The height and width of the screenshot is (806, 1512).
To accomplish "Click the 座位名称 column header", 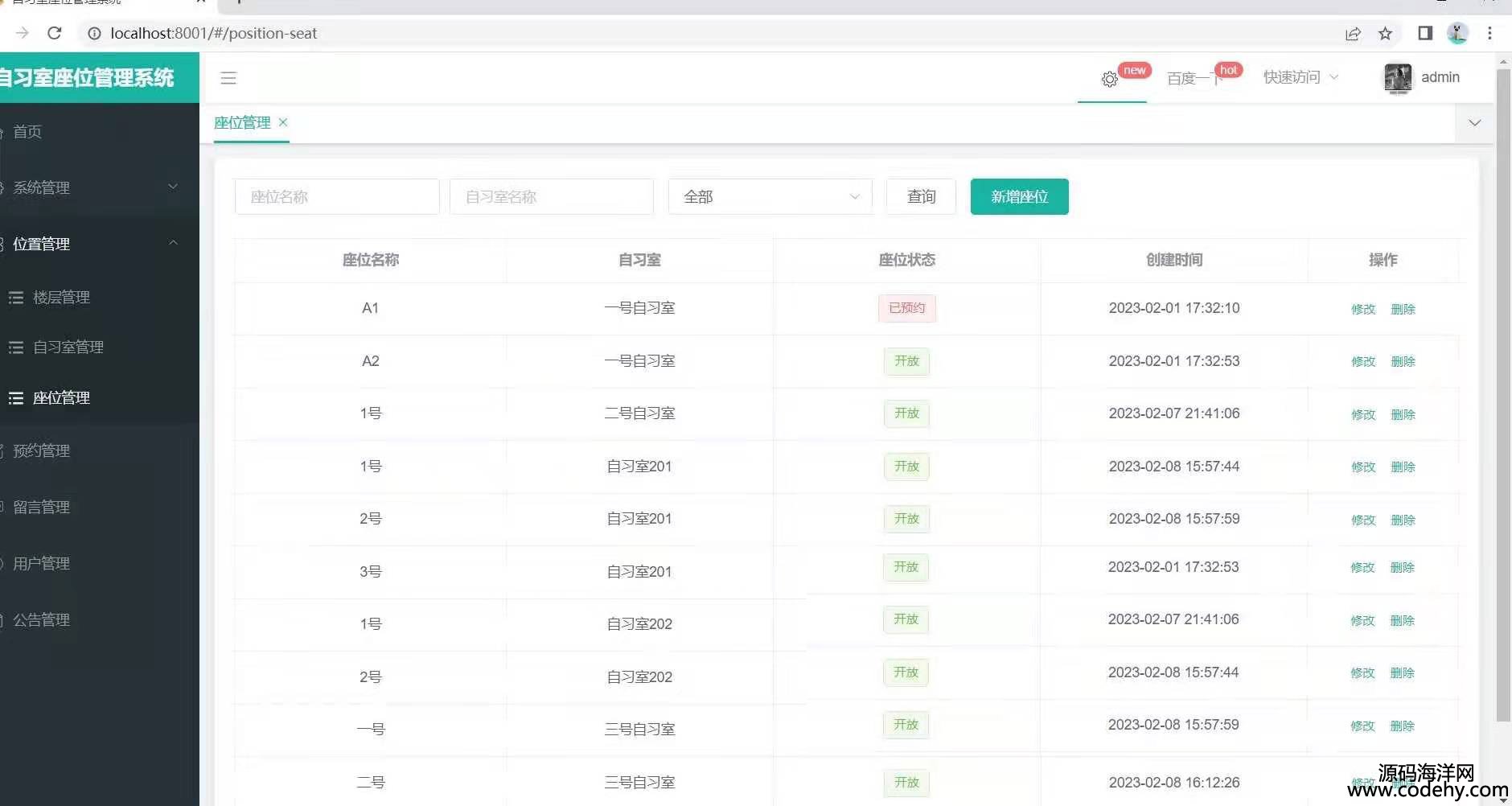I will [371, 260].
